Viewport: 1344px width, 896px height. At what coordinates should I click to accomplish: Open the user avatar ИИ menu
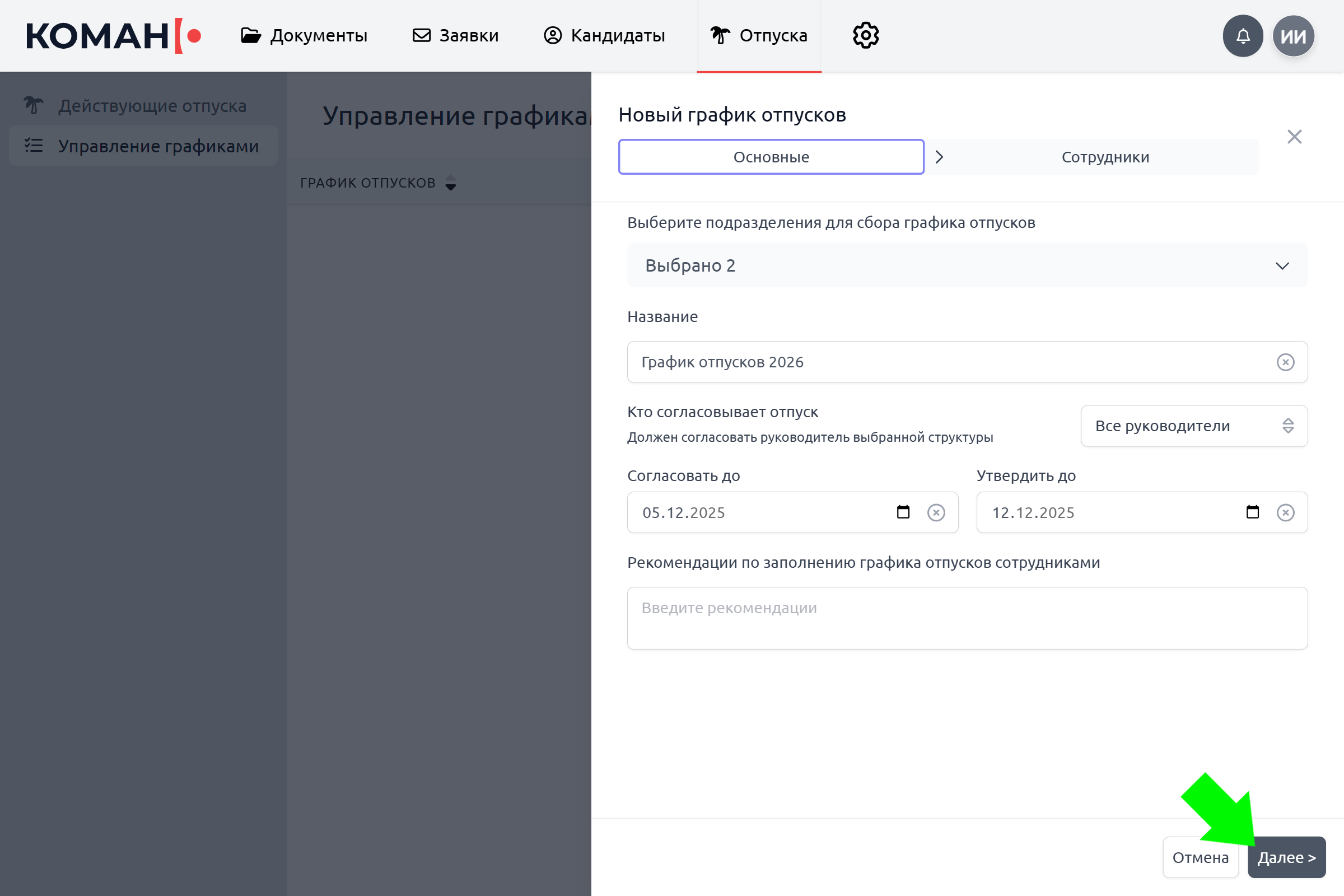click(1293, 36)
